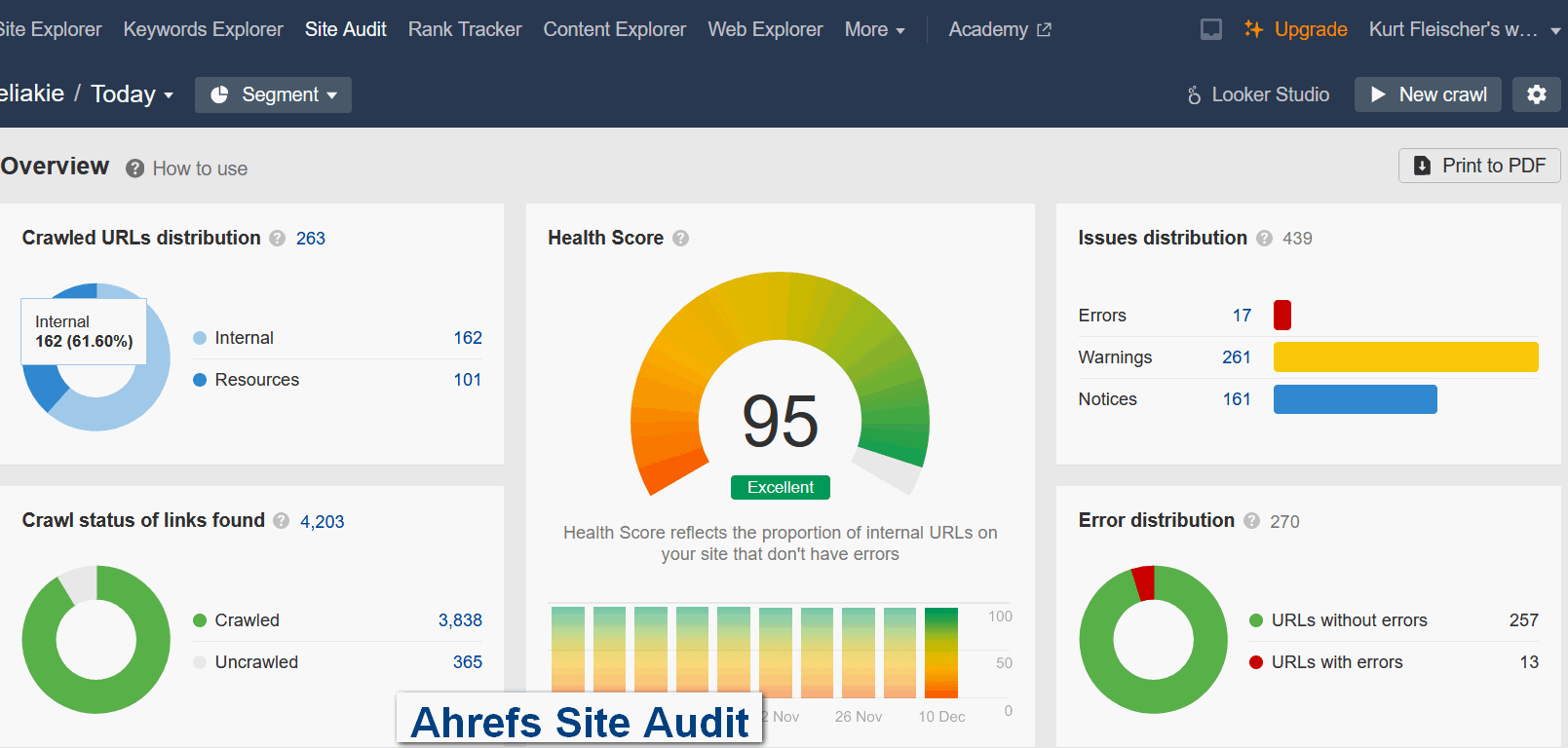Screen dimensions: 1568x748
Task: Click Print to PDF button
Action: pyautogui.click(x=1479, y=166)
